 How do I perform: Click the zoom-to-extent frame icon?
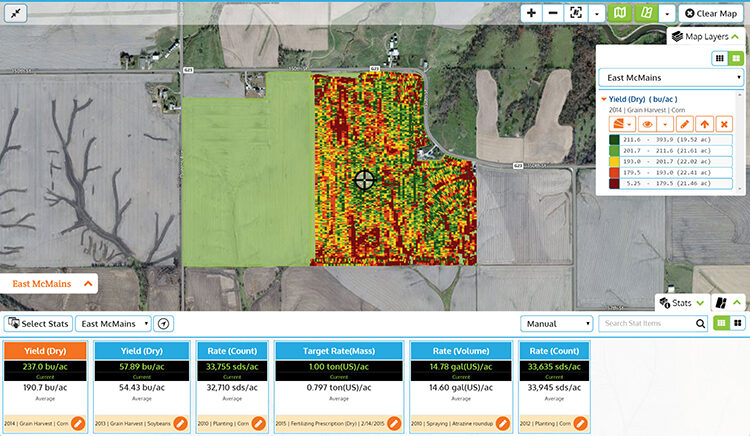point(576,14)
